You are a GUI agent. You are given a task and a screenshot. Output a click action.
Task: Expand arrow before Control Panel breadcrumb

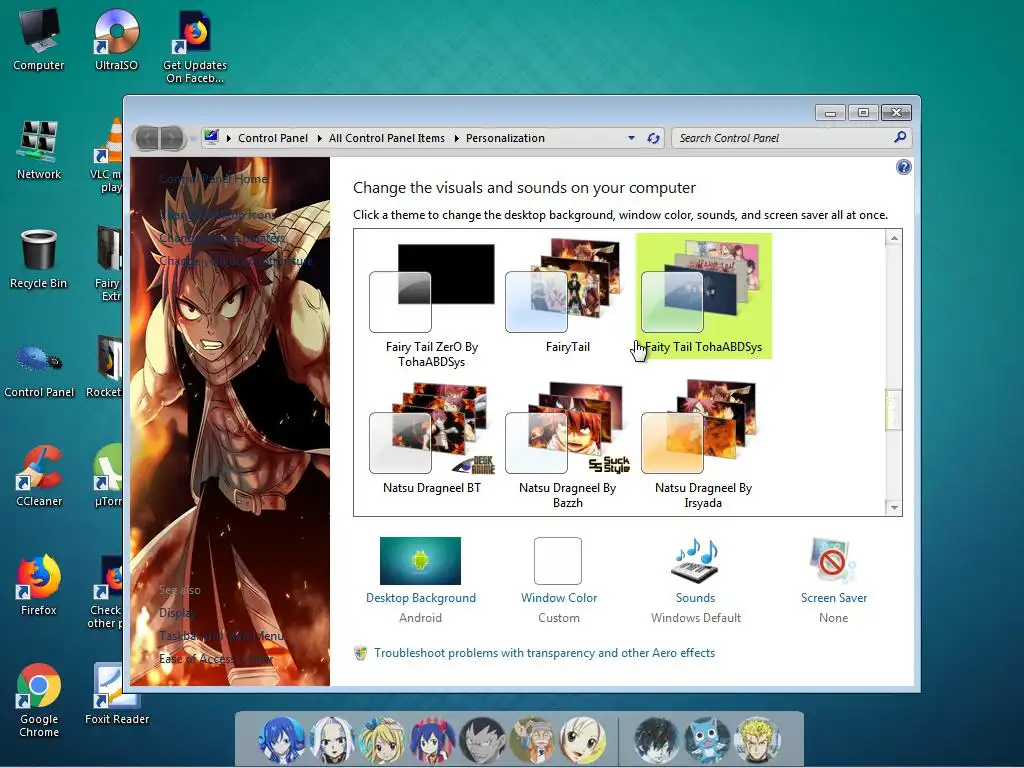pos(229,138)
